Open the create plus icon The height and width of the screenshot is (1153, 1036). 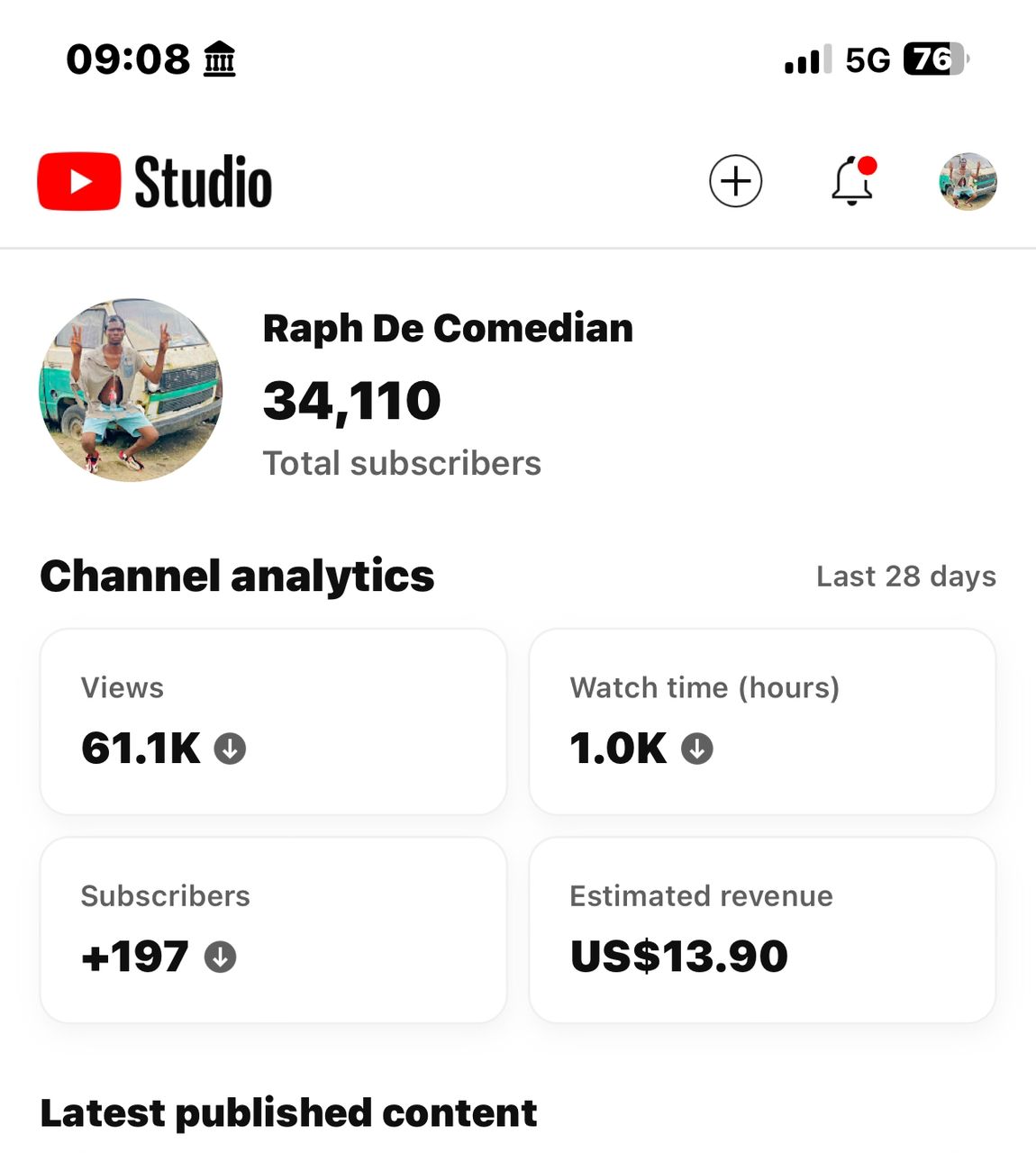[x=735, y=181]
